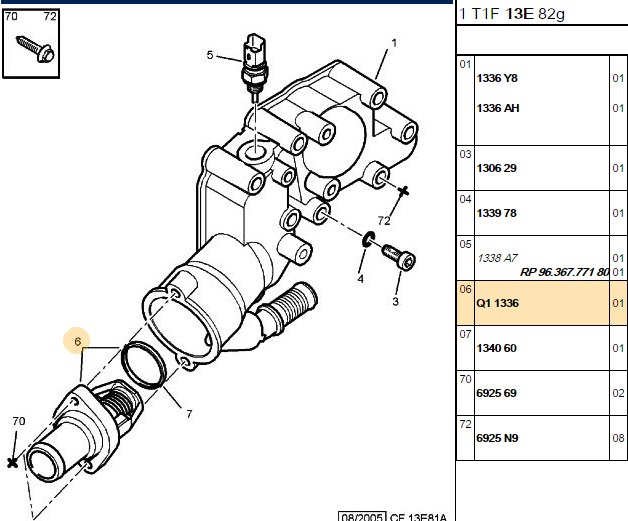The height and width of the screenshot is (521, 628).
Task: Click the cross marker near callout 72
Action: [x=404, y=191]
